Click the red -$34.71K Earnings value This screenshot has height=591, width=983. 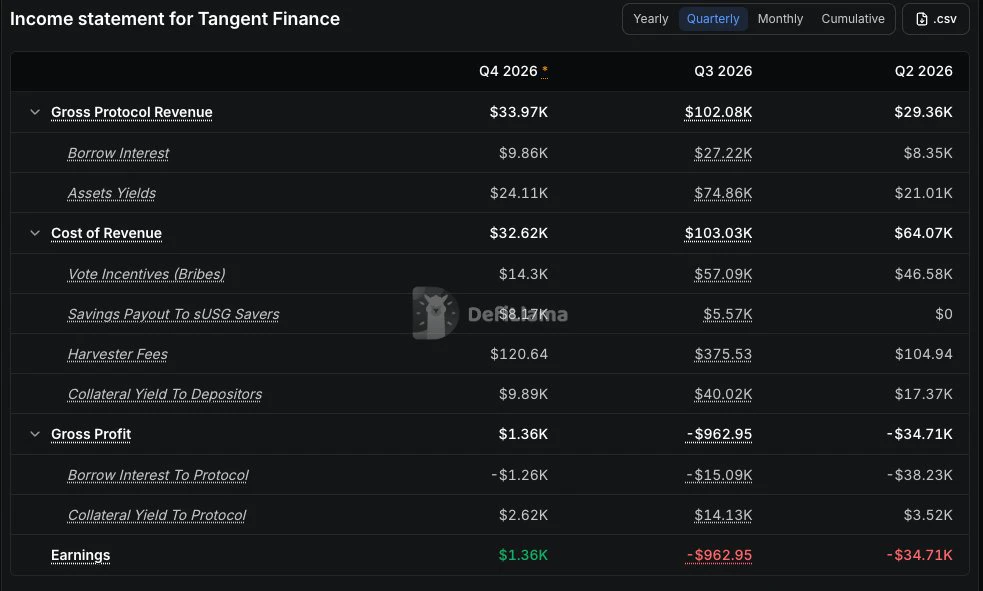(920, 555)
